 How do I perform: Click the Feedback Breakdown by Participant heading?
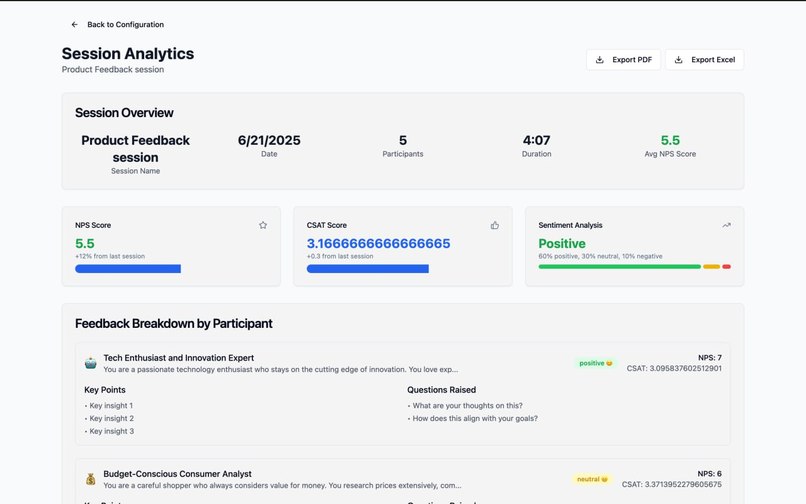[x=174, y=323]
